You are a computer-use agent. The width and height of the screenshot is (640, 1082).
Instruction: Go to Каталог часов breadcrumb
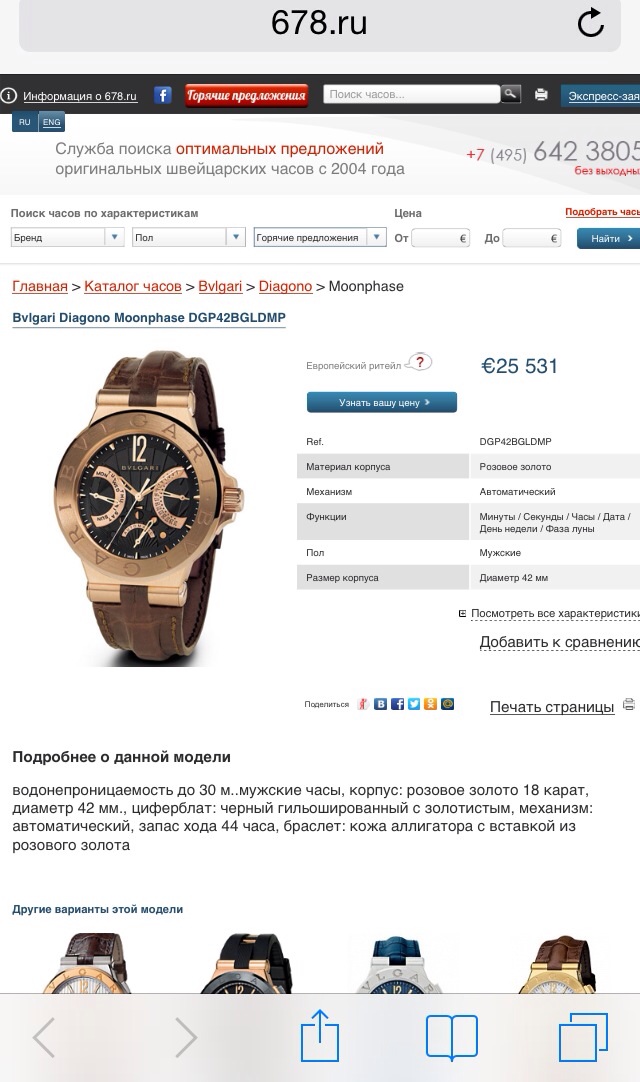133,286
